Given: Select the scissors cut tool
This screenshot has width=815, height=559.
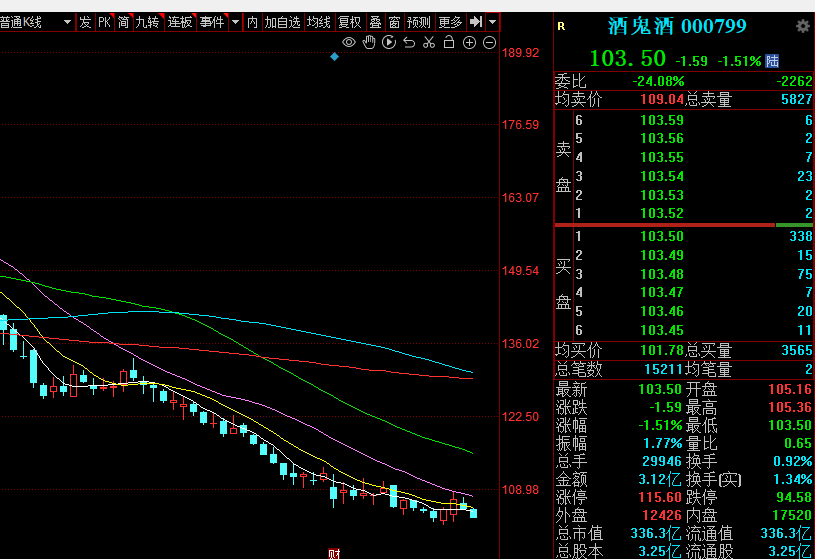Looking at the screenshot, I should 429,42.
